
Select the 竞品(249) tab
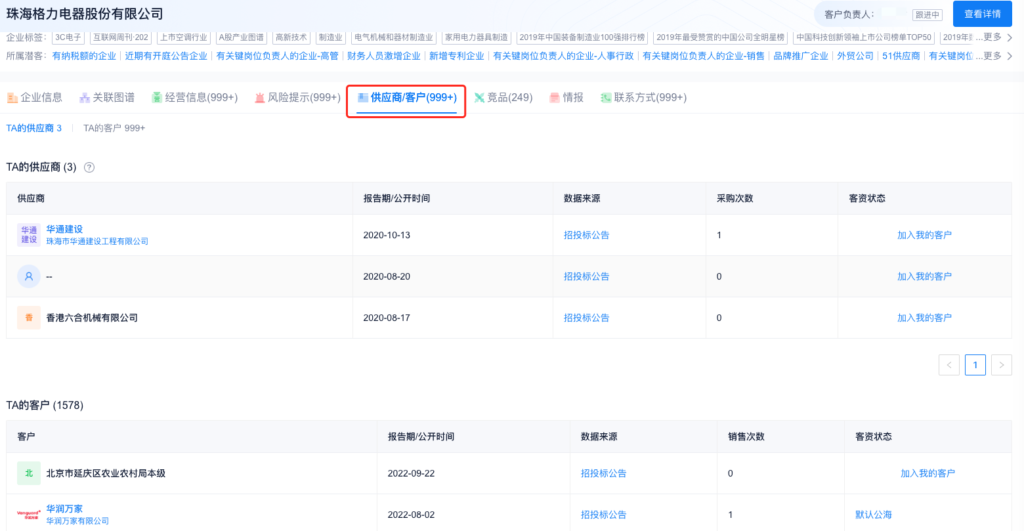(504, 98)
